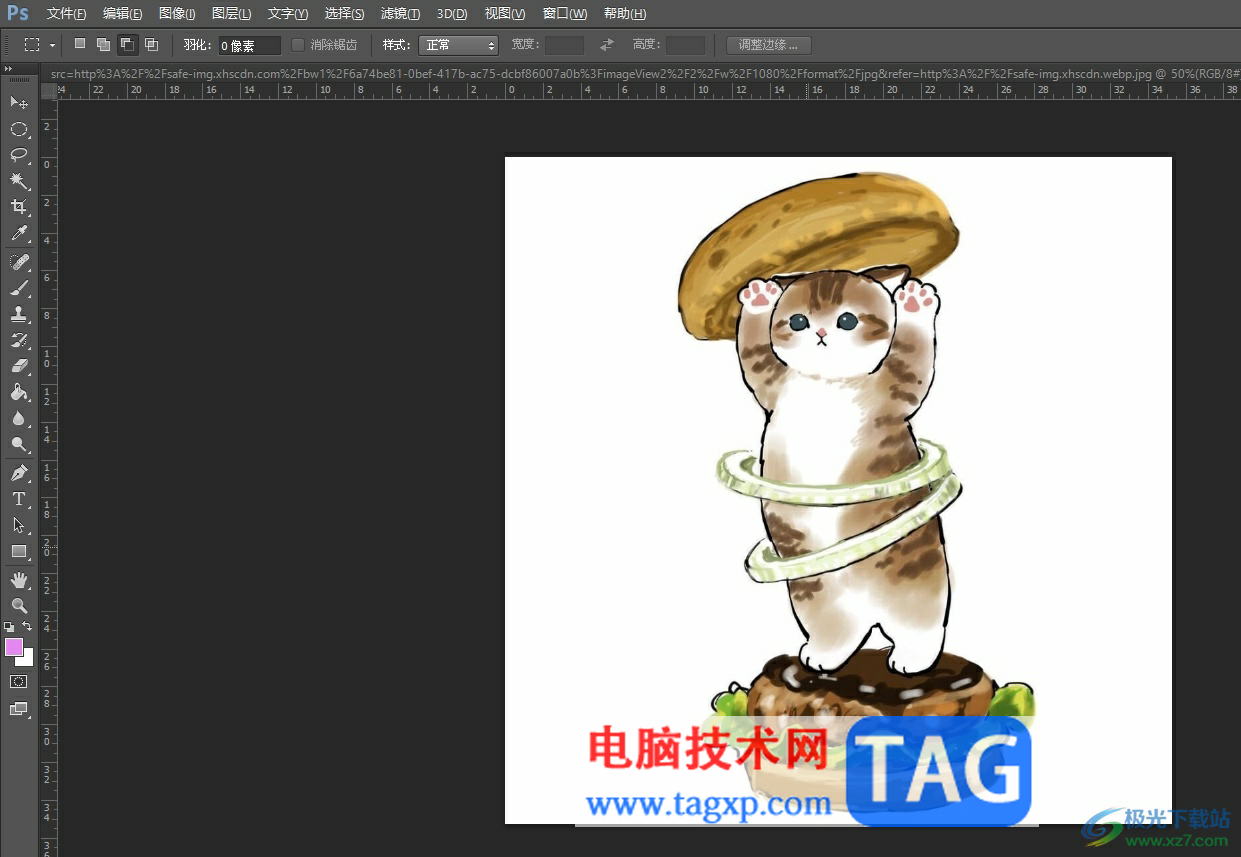
Task: Open the 滤镜(T) menu
Action: 400,14
